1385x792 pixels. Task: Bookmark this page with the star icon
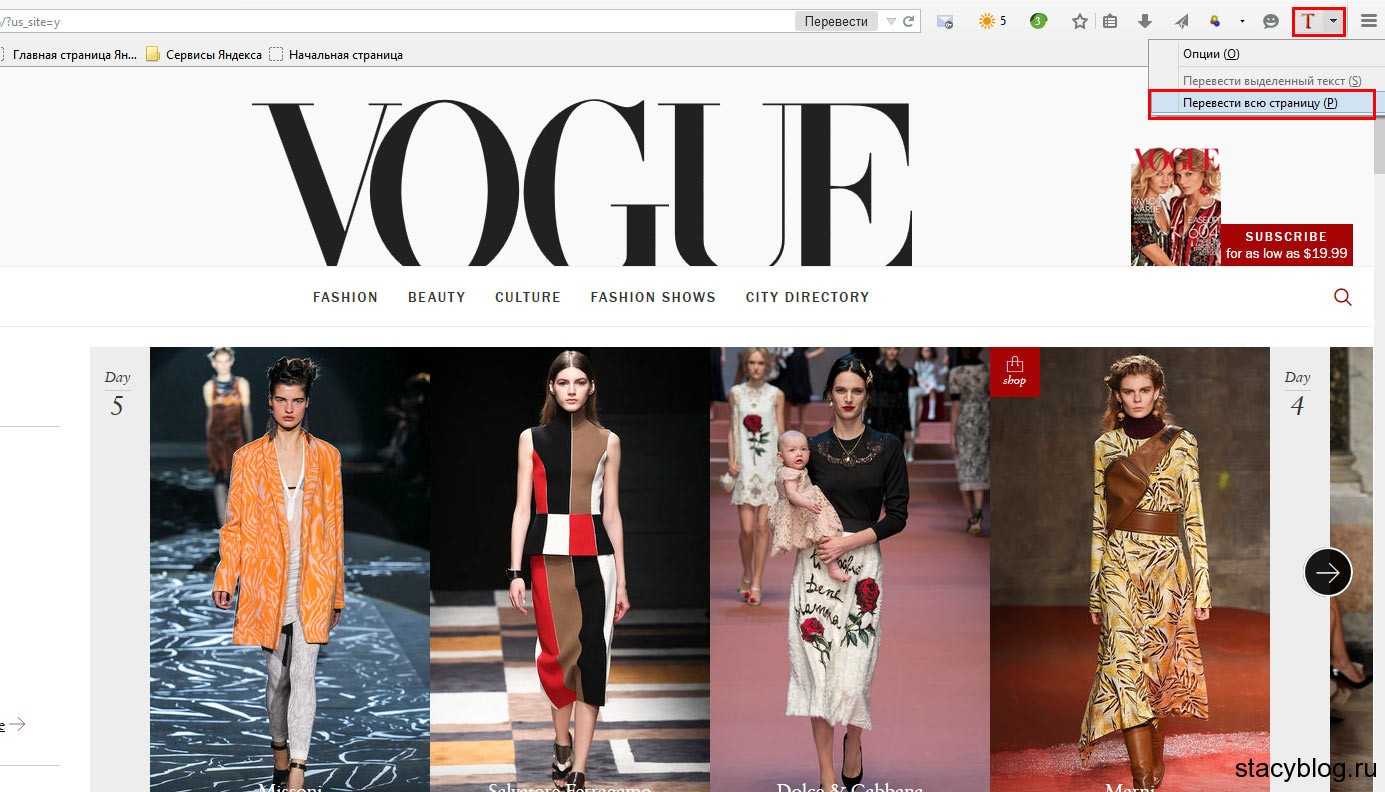point(1079,21)
